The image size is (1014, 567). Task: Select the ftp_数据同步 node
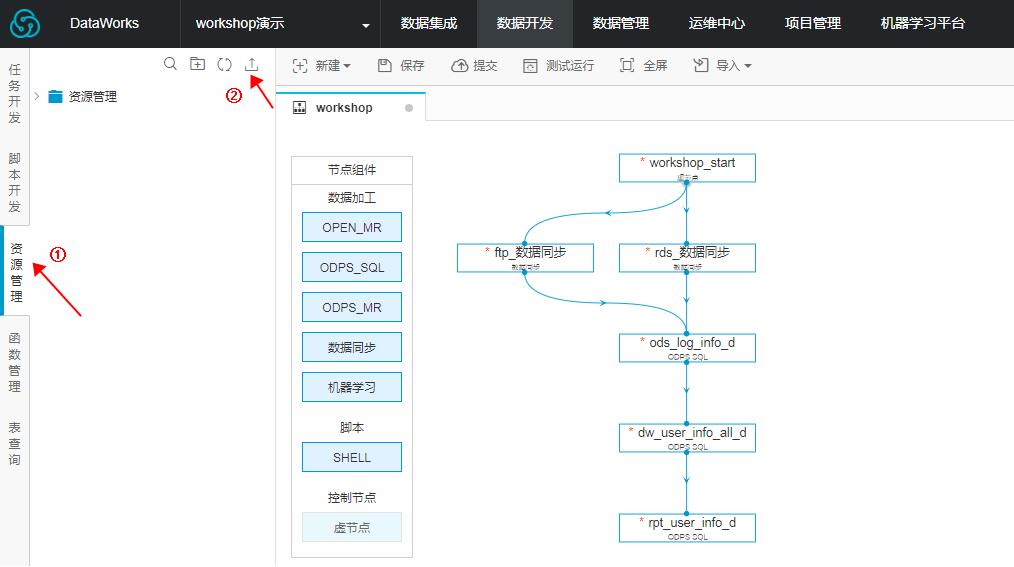525,258
